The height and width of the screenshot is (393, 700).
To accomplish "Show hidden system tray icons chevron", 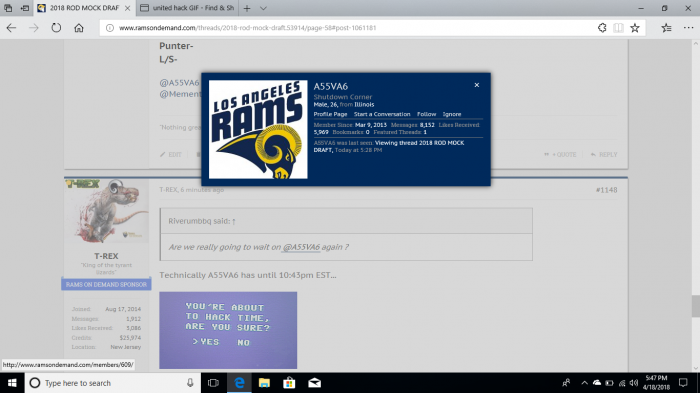I will click(584, 383).
